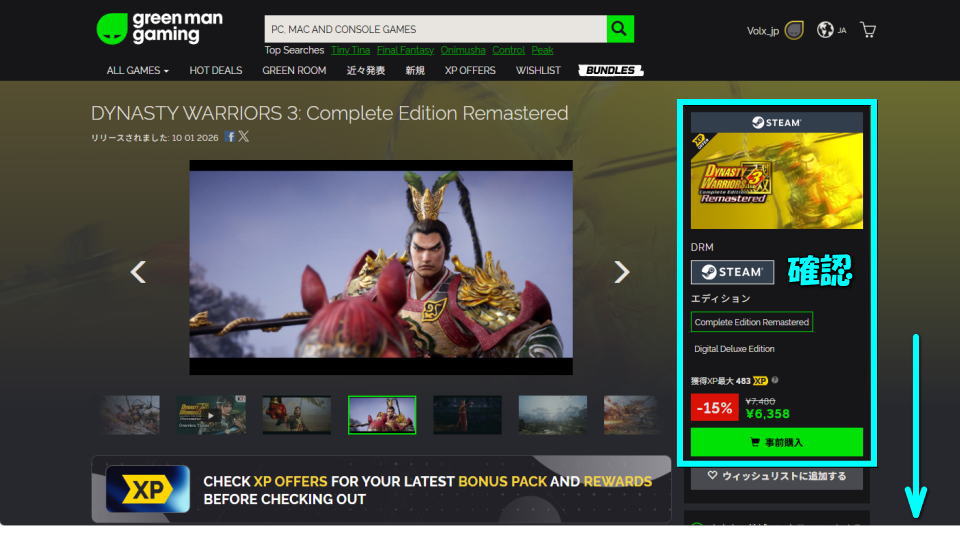Screen dimensions: 960x540
Task: Click ウィッシュリストに追加する wishlist button
Action: pos(776,476)
